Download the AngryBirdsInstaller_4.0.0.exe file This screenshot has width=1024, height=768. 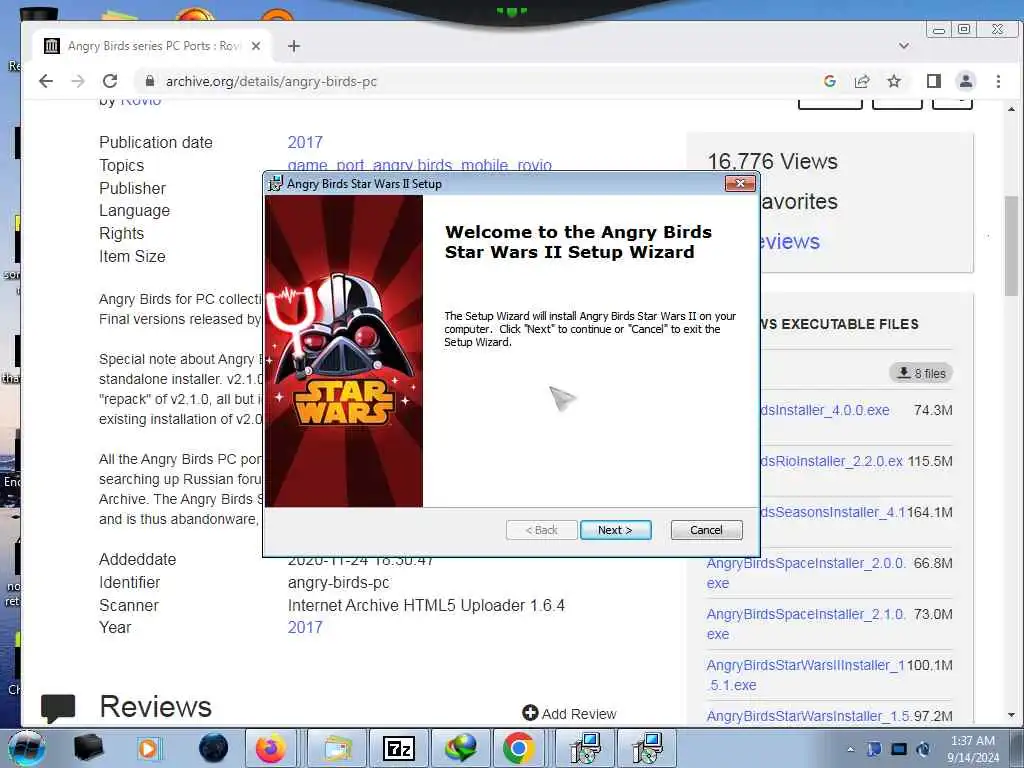click(x=824, y=410)
